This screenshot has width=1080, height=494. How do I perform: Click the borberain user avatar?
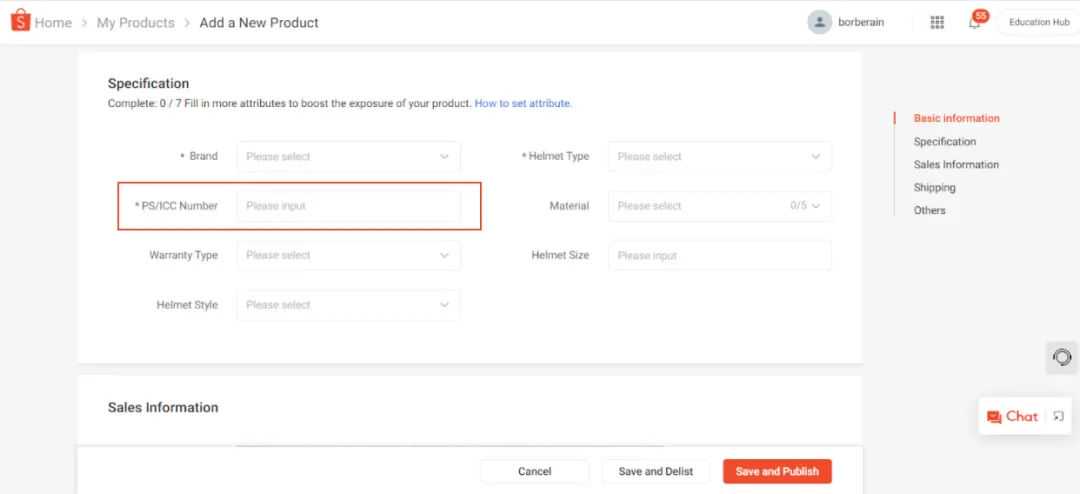pyautogui.click(x=819, y=22)
